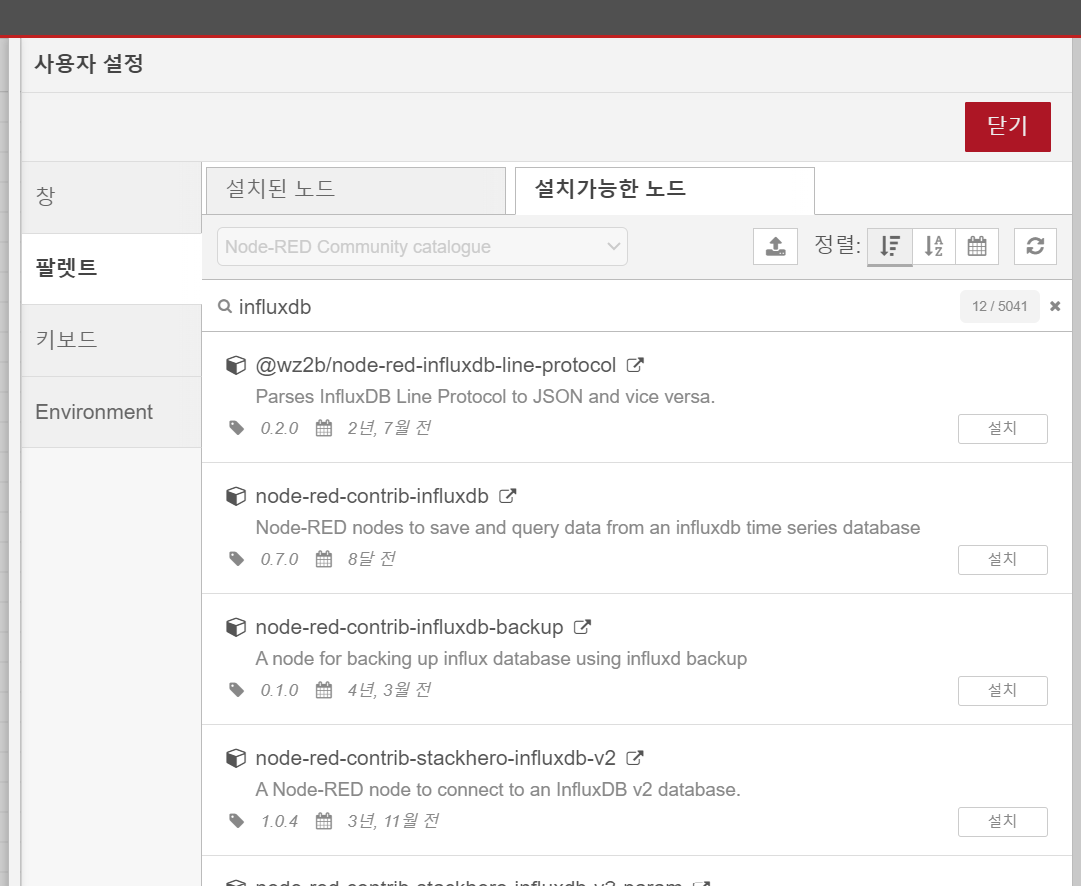Click the search magnifier icon
This screenshot has width=1081, height=886.
tap(224, 306)
